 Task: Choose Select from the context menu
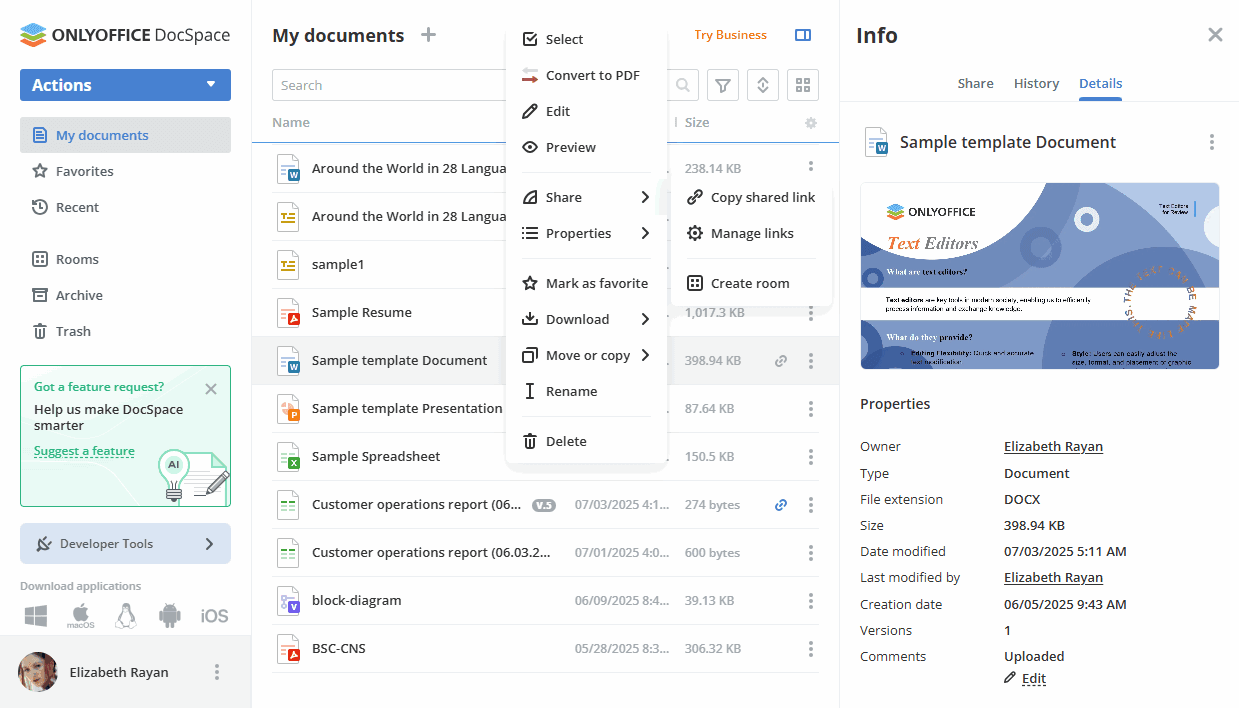point(586,39)
